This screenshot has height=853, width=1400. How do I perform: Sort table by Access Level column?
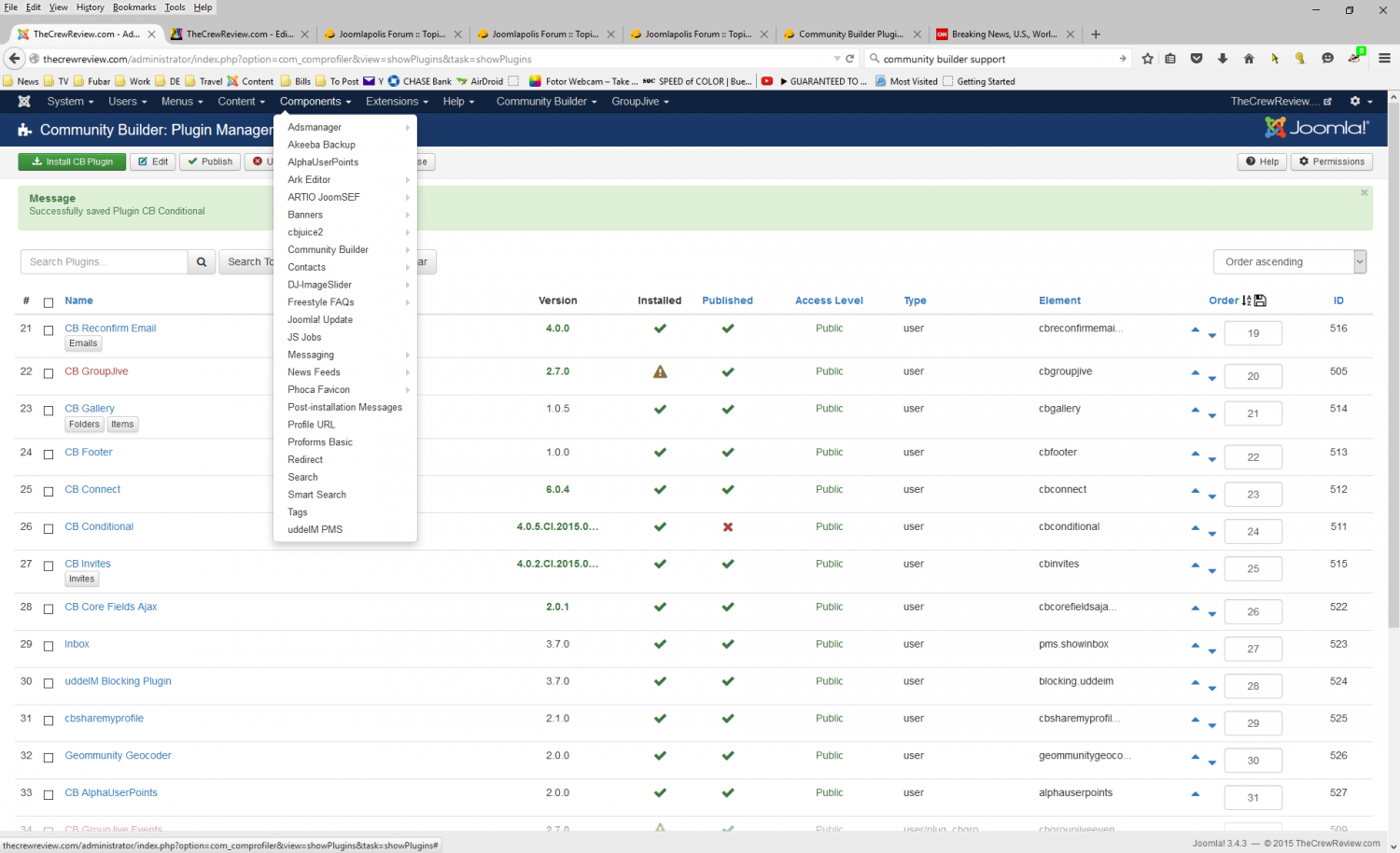click(829, 301)
